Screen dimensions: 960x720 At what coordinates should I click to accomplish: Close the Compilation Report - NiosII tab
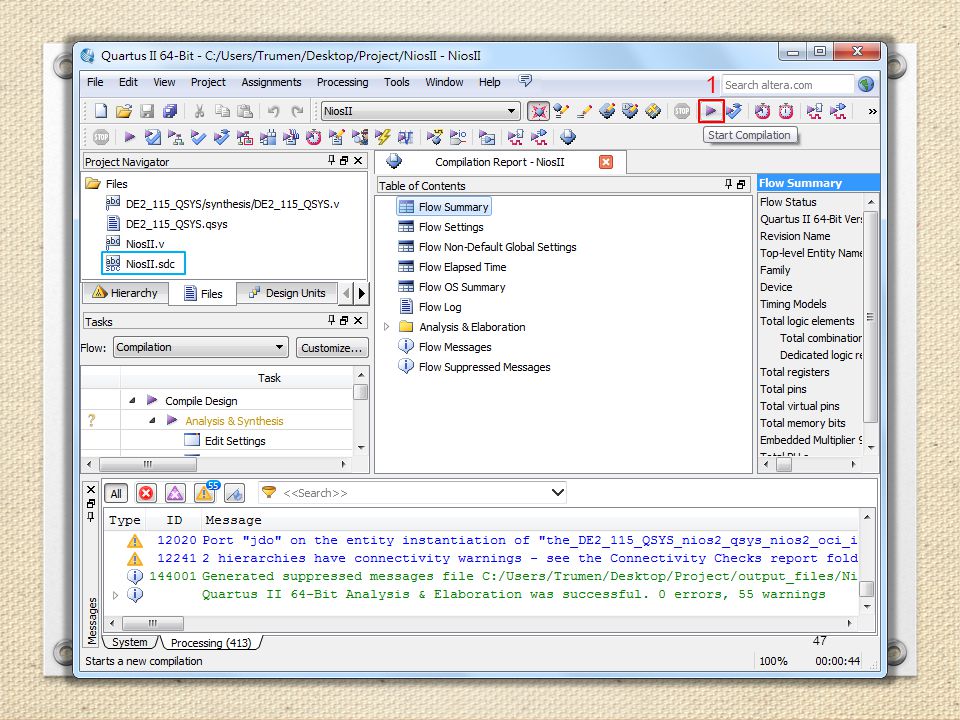tap(606, 162)
